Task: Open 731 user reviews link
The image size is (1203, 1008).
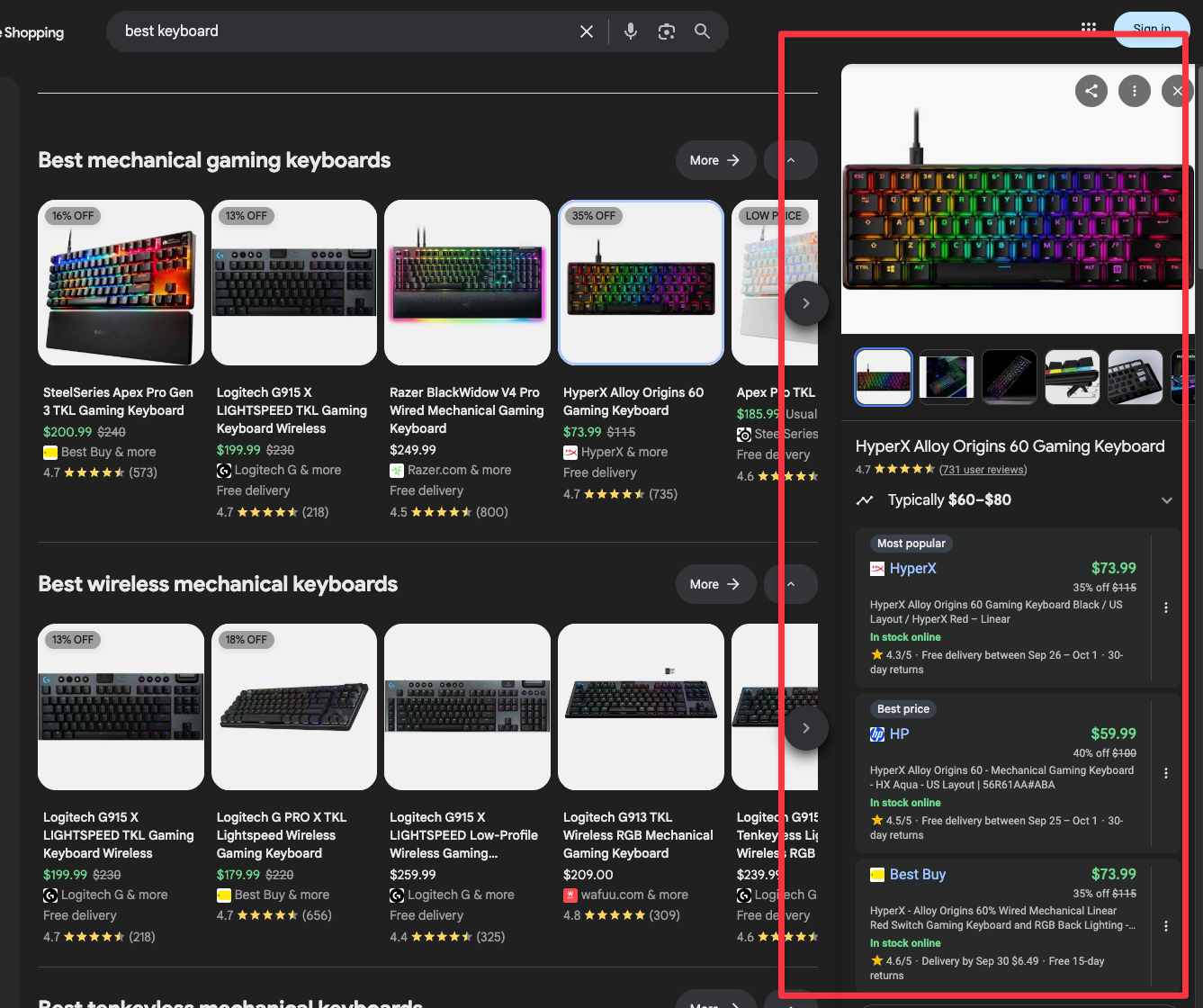Action: point(983,470)
